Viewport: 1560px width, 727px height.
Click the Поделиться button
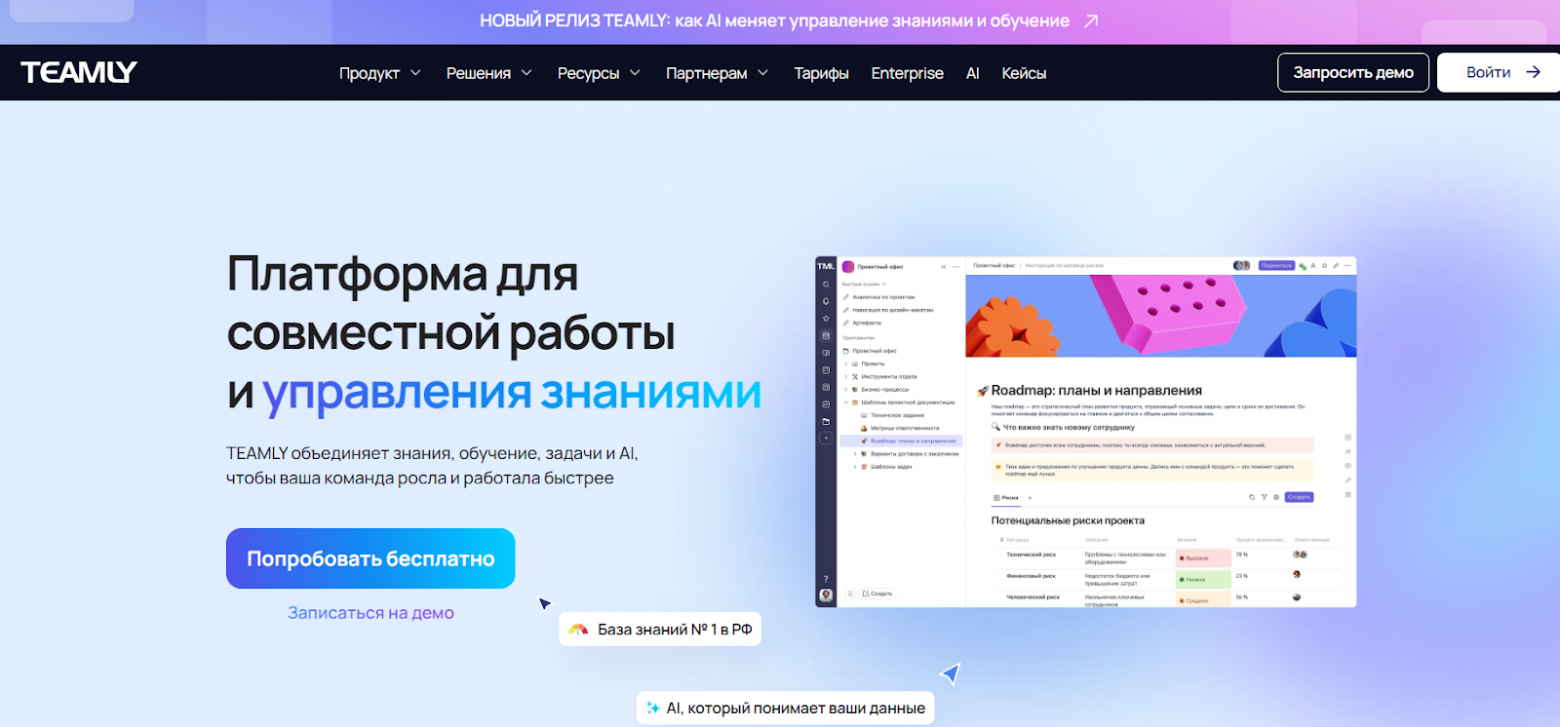click(1277, 265)
